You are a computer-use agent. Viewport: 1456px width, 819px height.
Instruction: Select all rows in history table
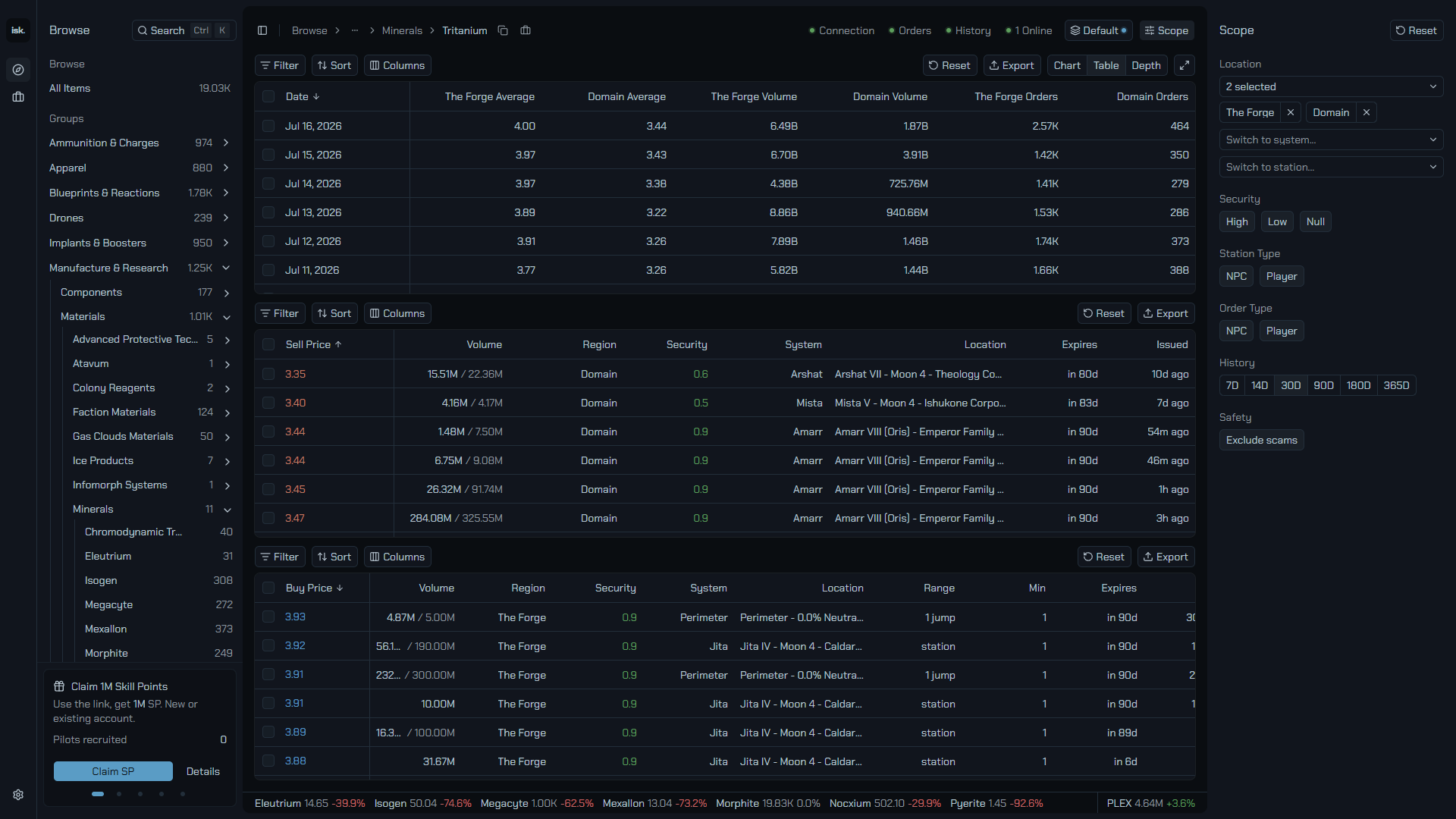[x=268, y=96]
